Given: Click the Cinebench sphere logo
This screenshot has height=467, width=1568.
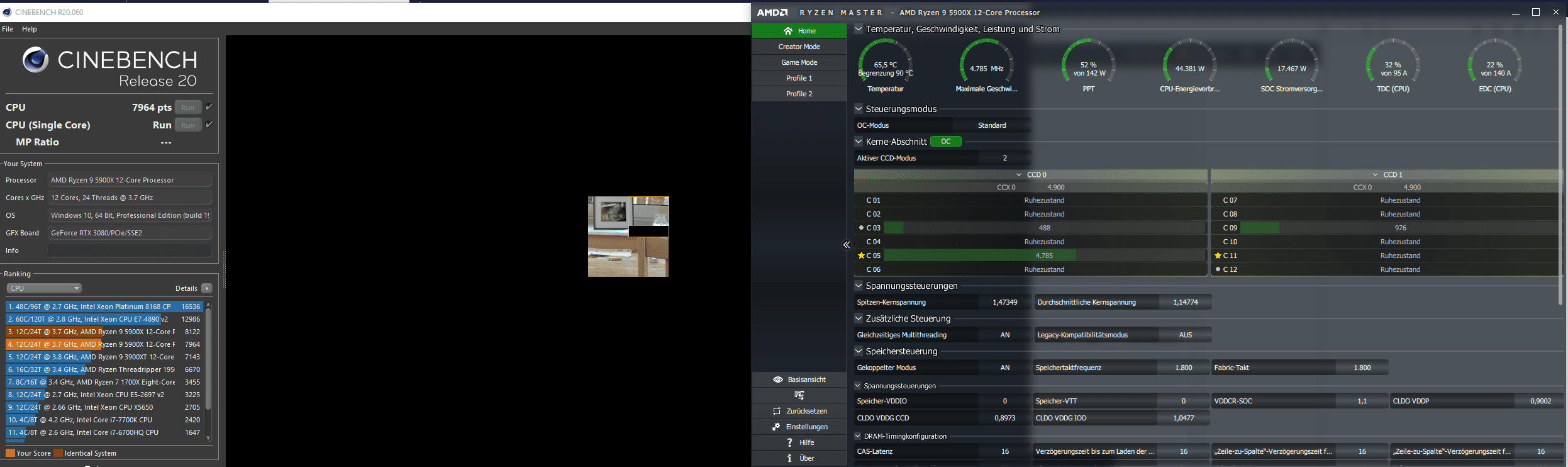Looking at the screenshot, I should [35, 60].
